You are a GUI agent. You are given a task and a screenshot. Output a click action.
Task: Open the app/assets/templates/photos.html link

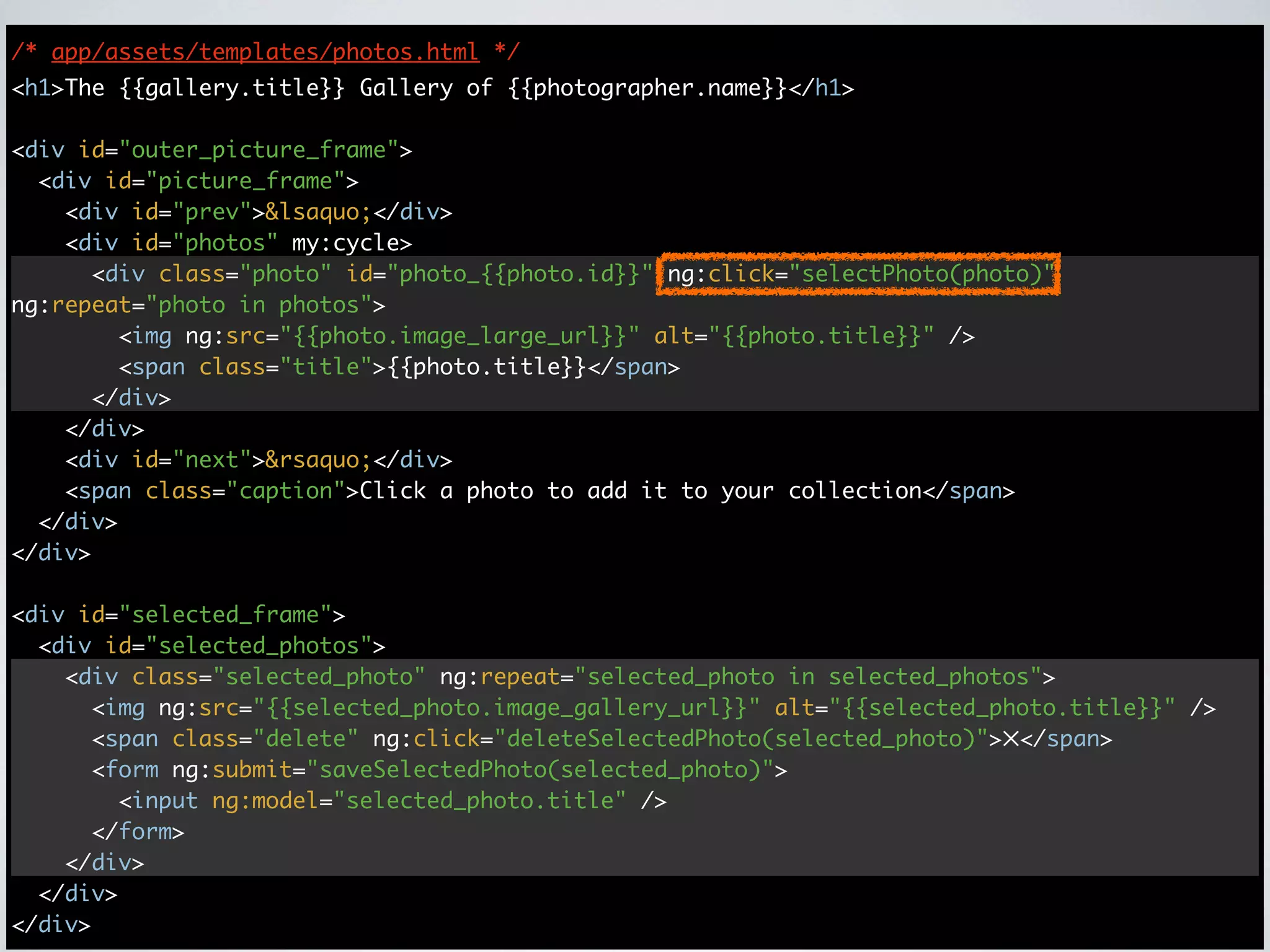265,52
